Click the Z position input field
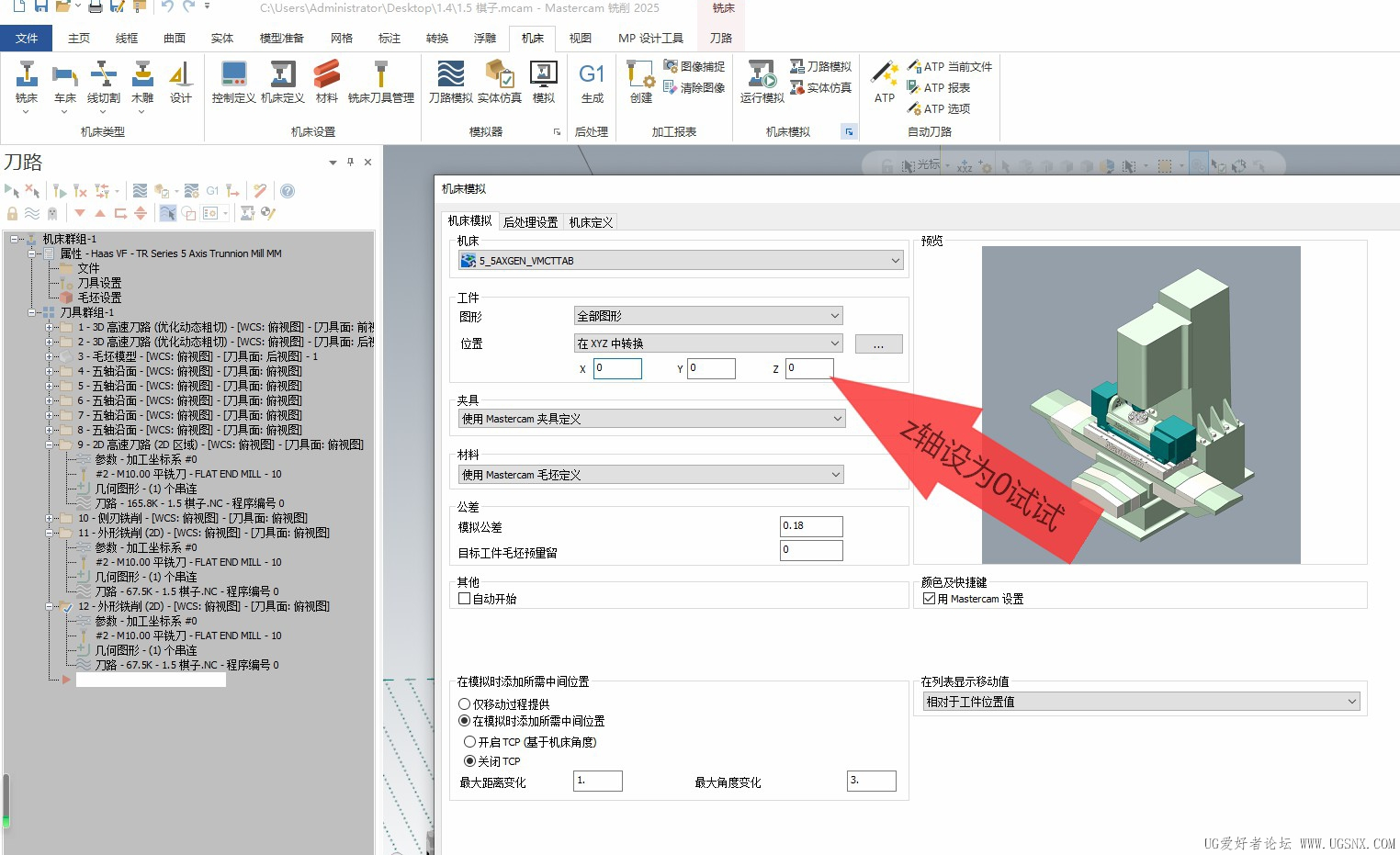Image resolution: width=1400 pixels, height=855 pixels. coord(809,368)
